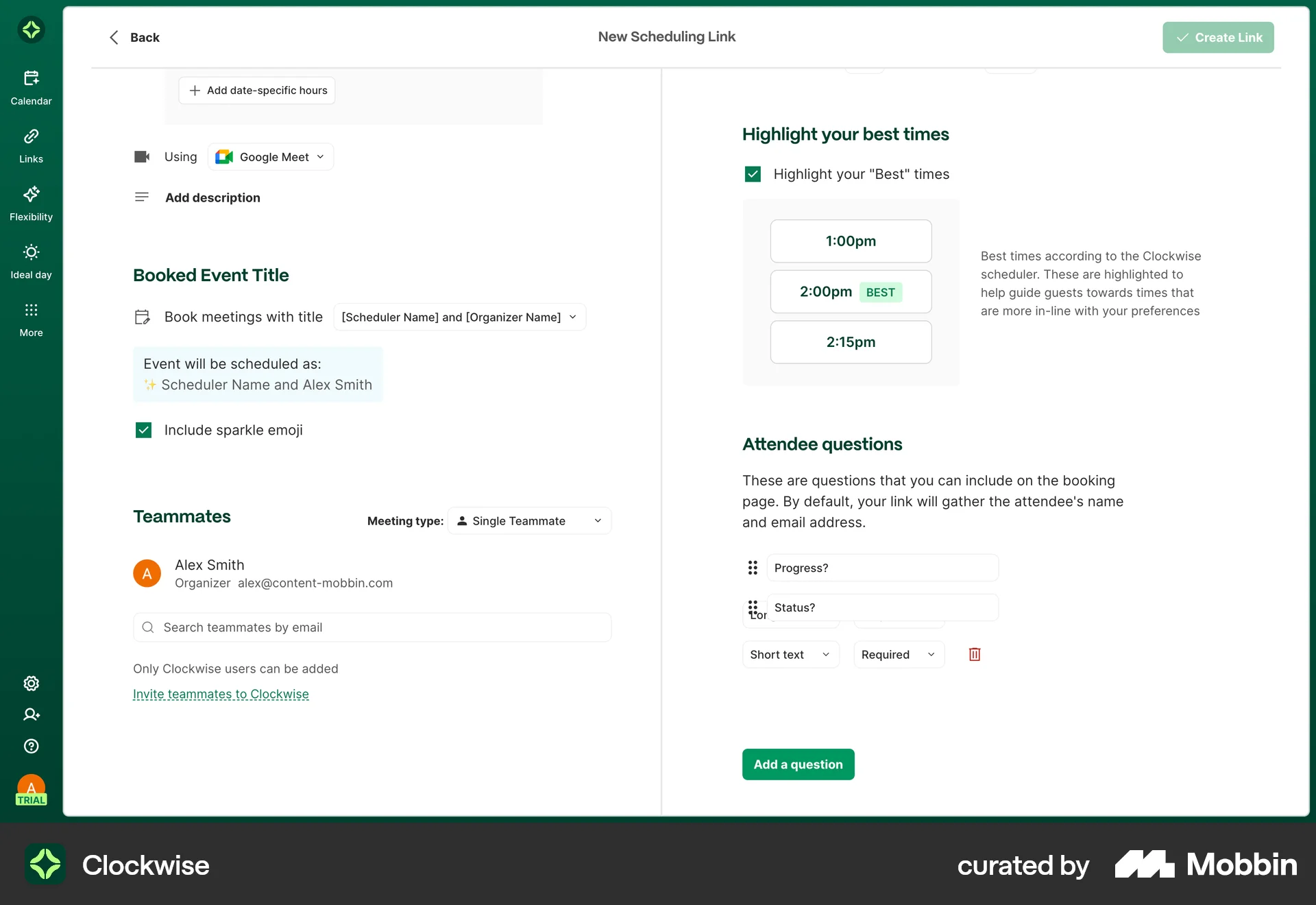Open the Invite teammates to Clockwise link
Image resolution: width=1316 pixels, height=905 pixels.
221,694
